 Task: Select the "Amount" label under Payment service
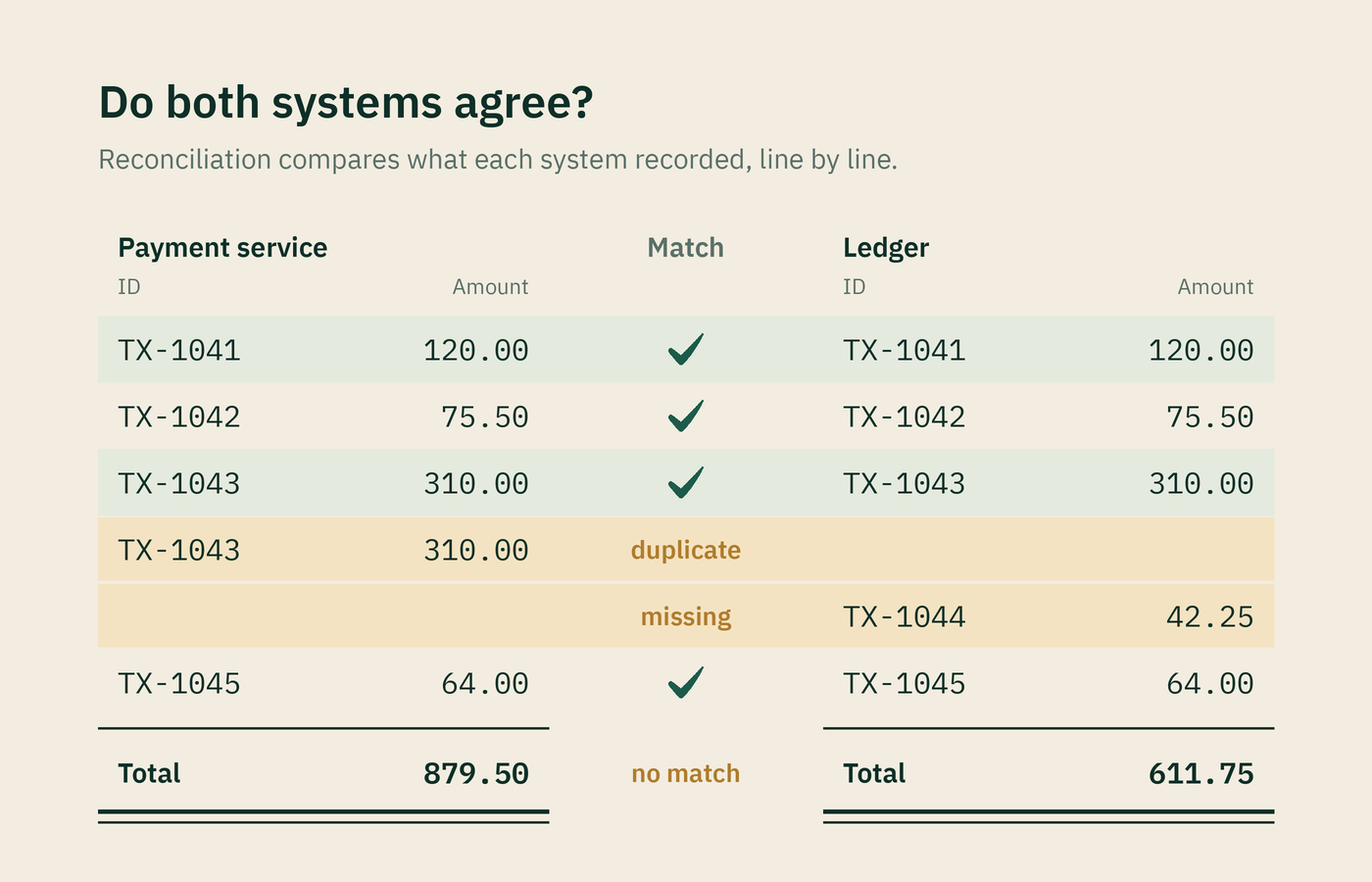[490, 287]
